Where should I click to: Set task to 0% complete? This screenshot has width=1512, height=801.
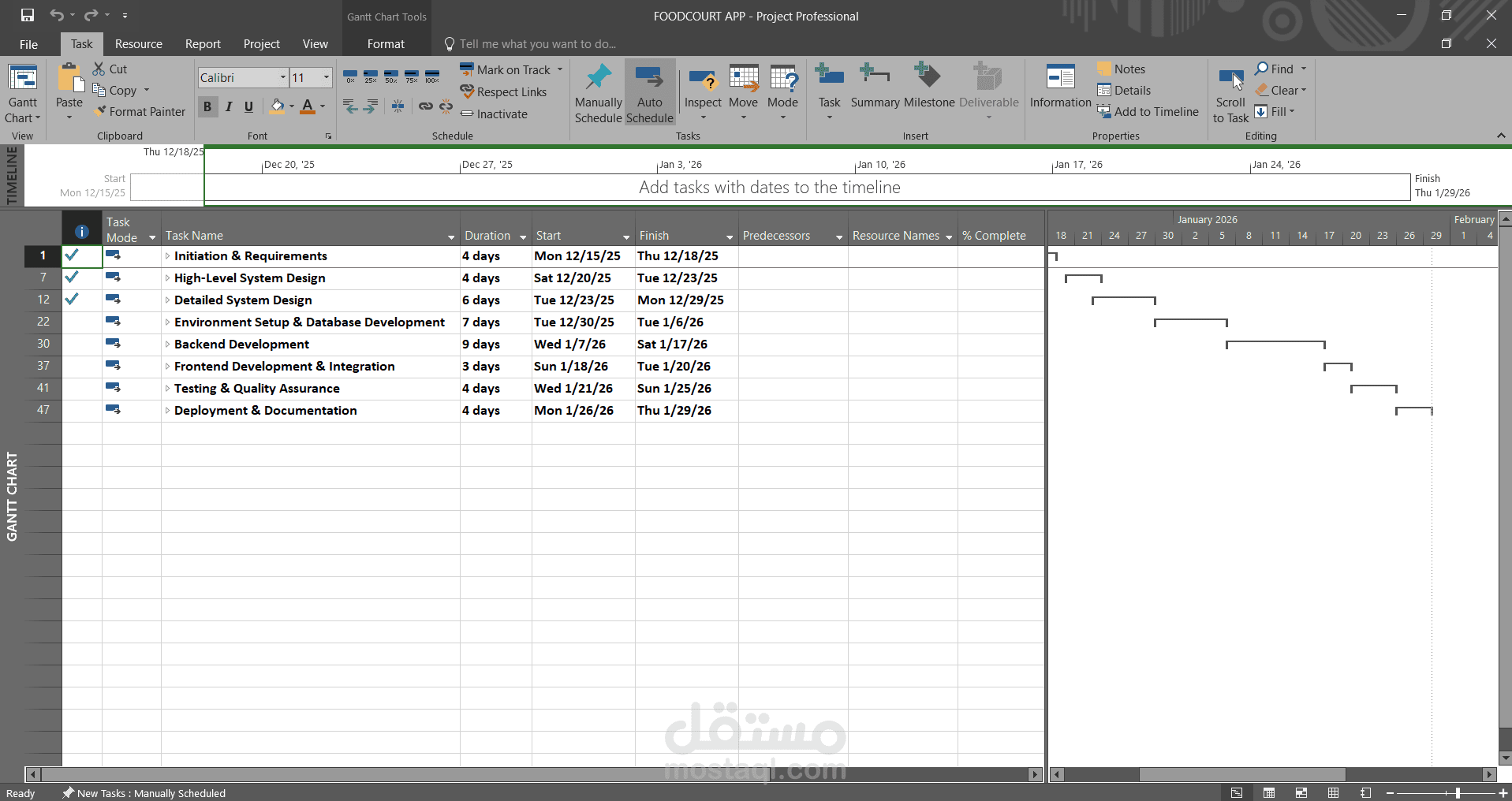(x=350, y=76)
